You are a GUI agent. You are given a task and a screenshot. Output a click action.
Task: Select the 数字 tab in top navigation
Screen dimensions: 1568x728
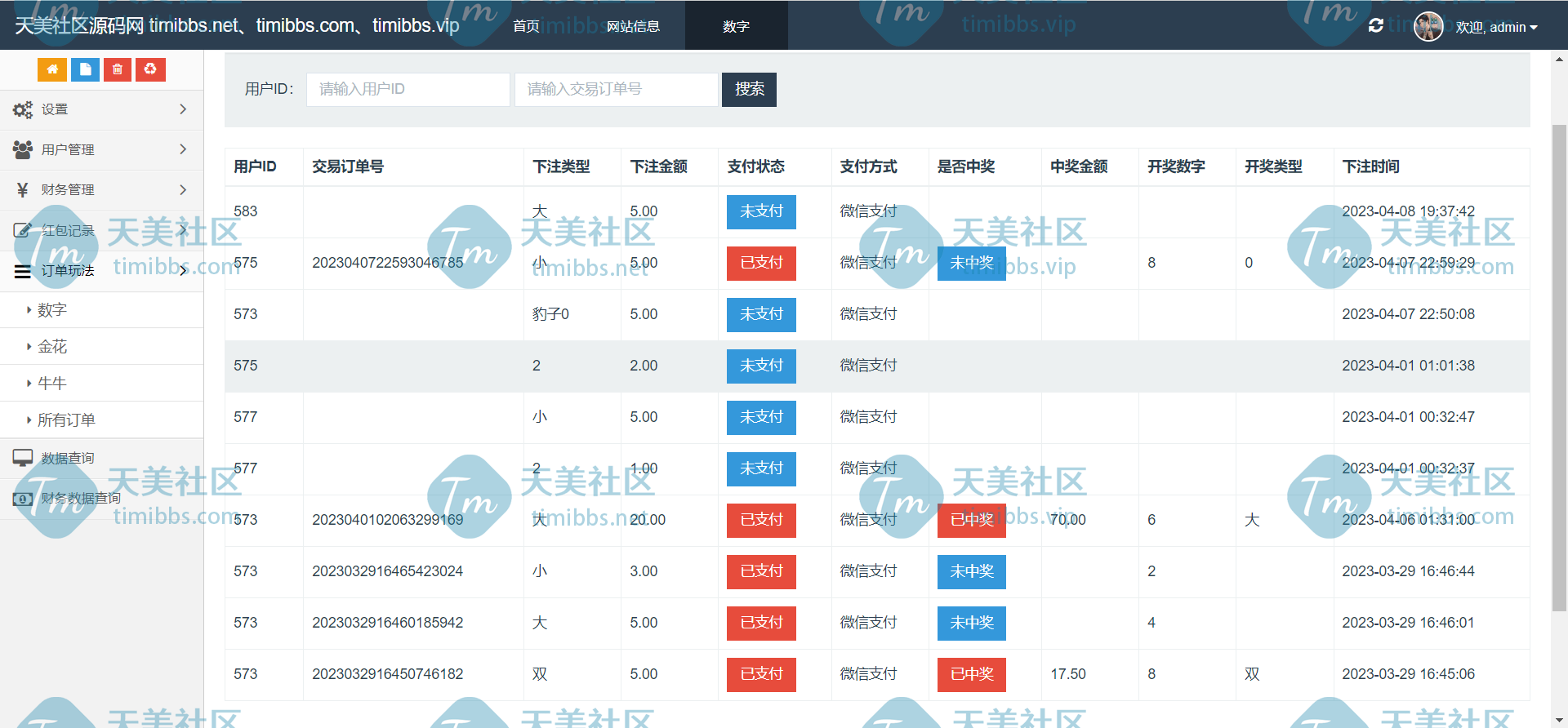point(736,26)
